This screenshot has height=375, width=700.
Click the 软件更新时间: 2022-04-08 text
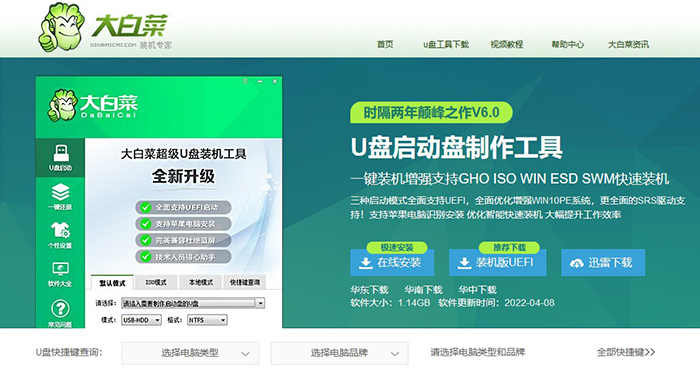pos(496,303)
